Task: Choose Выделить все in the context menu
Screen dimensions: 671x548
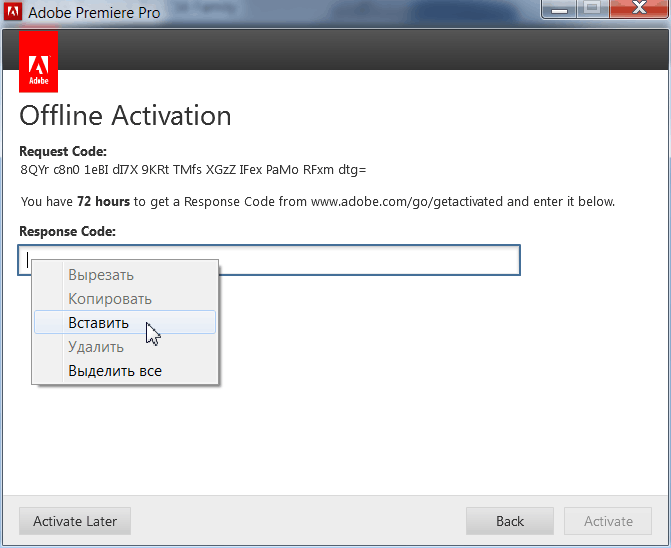Action: click(125, 370)
